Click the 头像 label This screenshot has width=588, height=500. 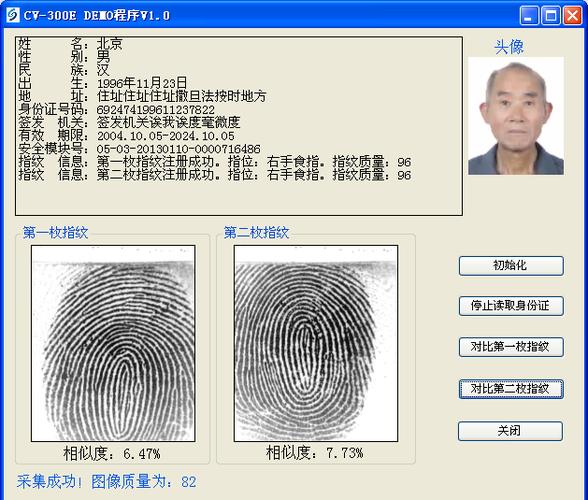coord(509,47)
